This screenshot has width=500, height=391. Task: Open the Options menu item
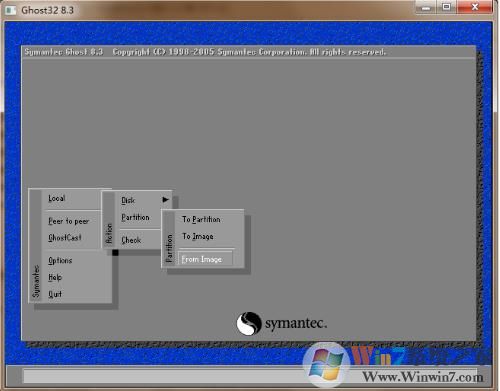(x=60, y=260)
